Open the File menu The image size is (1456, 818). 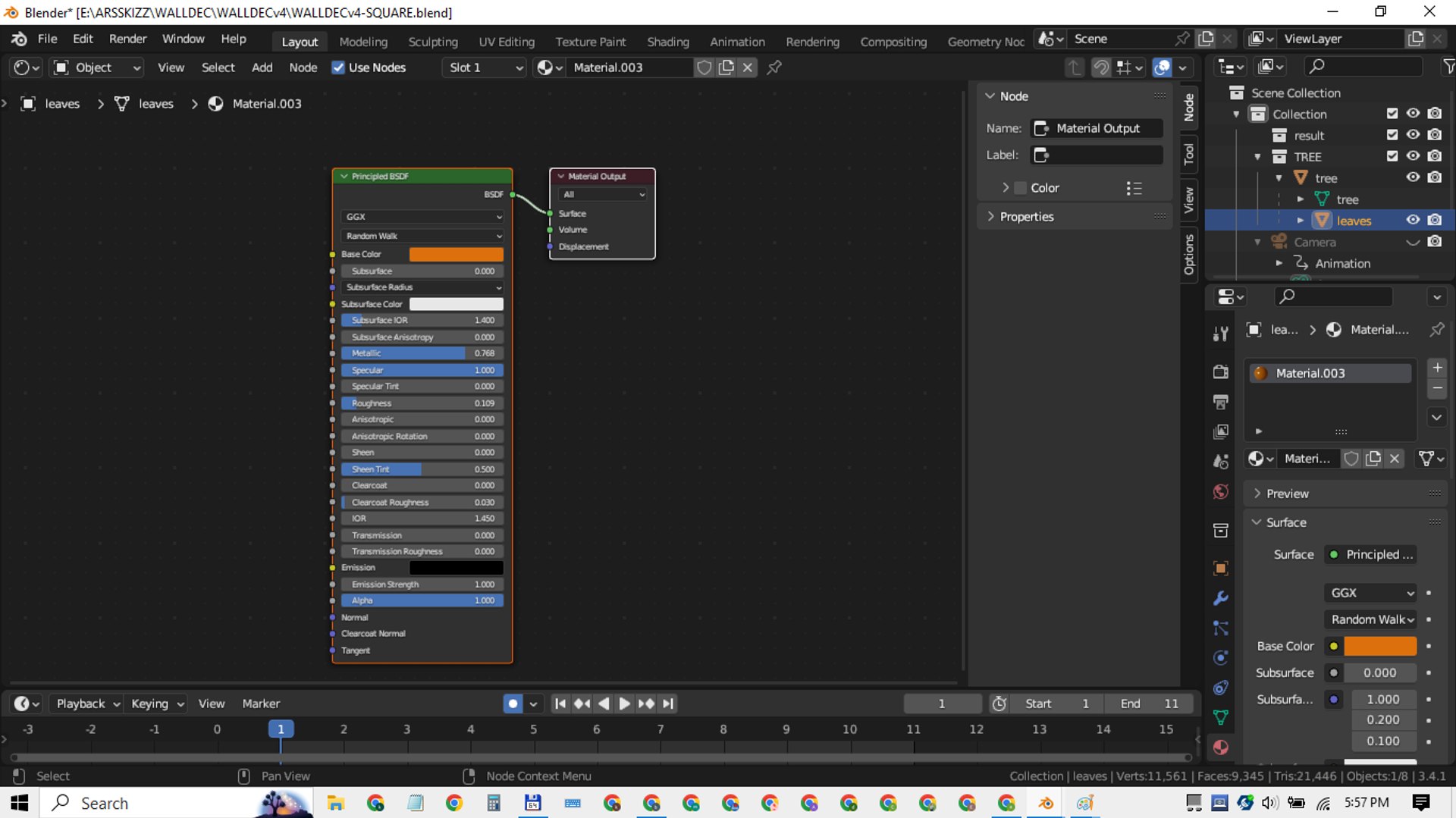pyautogui.click(x=47, y=39)
